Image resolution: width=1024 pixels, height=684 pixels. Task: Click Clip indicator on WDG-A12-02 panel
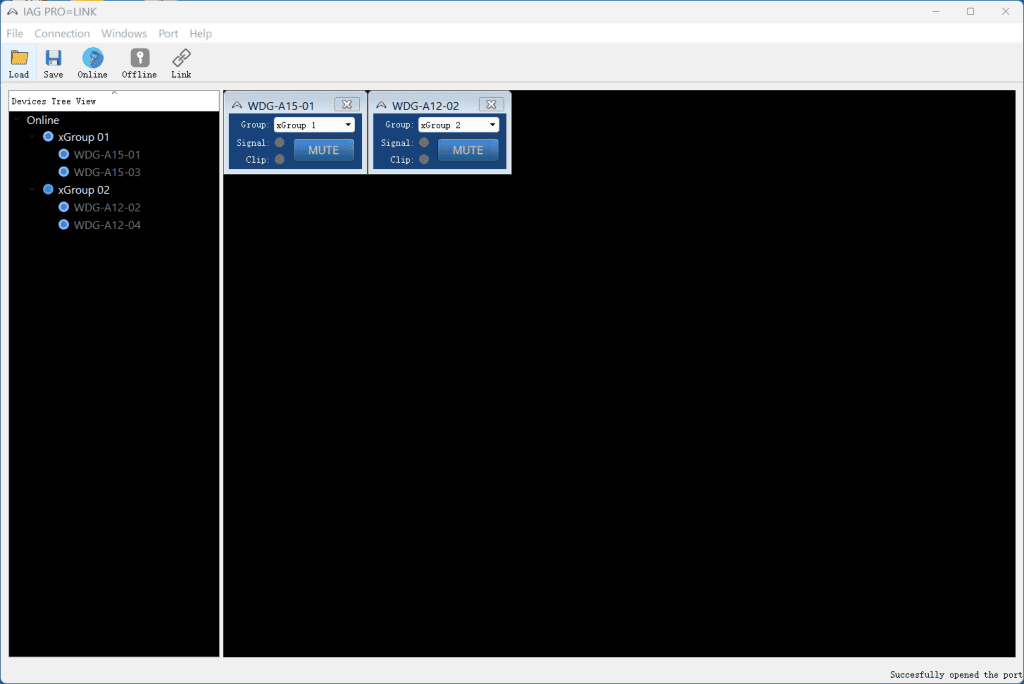(424, 159)
